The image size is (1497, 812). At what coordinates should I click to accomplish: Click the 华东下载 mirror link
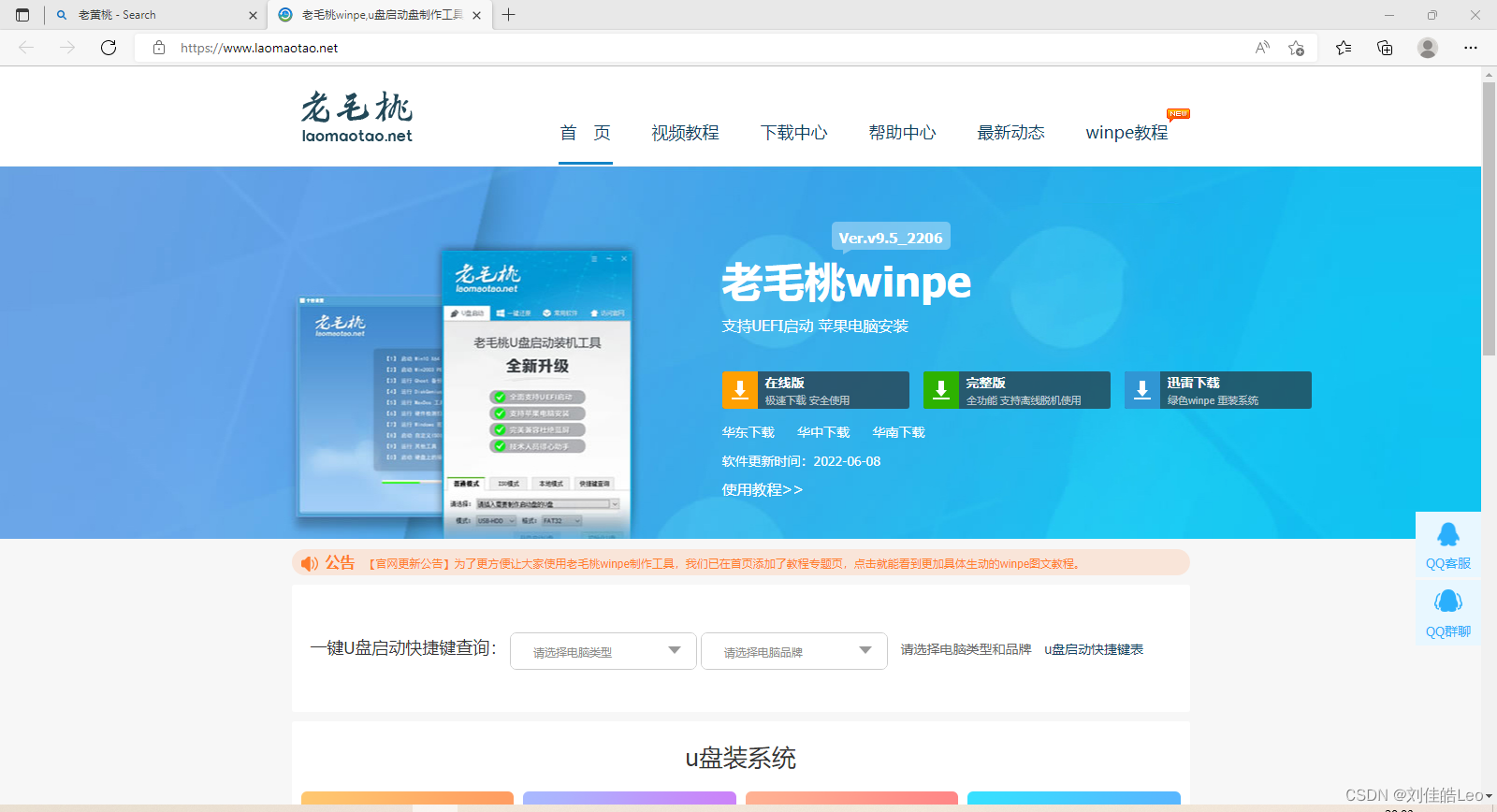coord(748,432)
